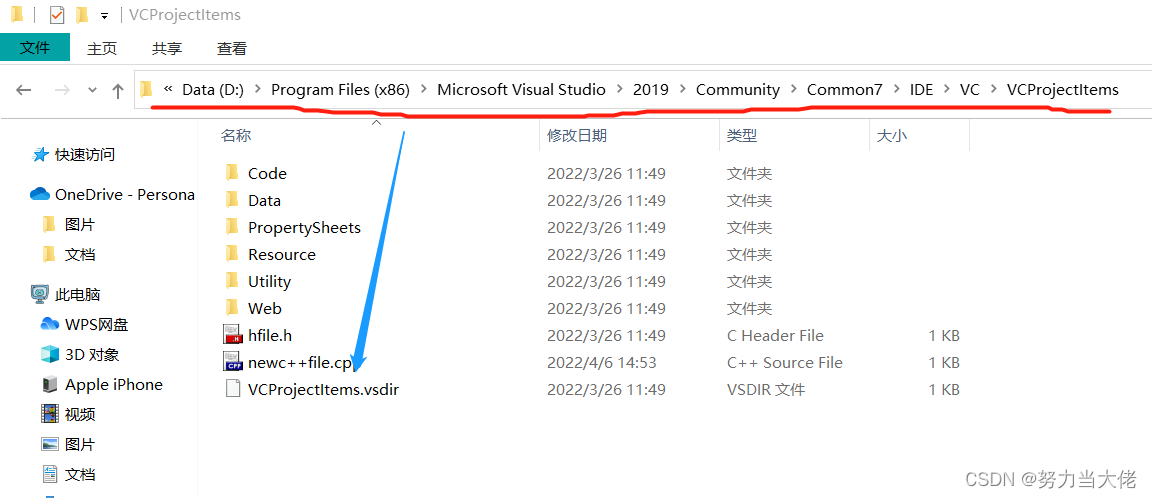Screen dimensions: 1152x498
Task: Click the Forward navigation arrow
Action: (x=62, y=90)
